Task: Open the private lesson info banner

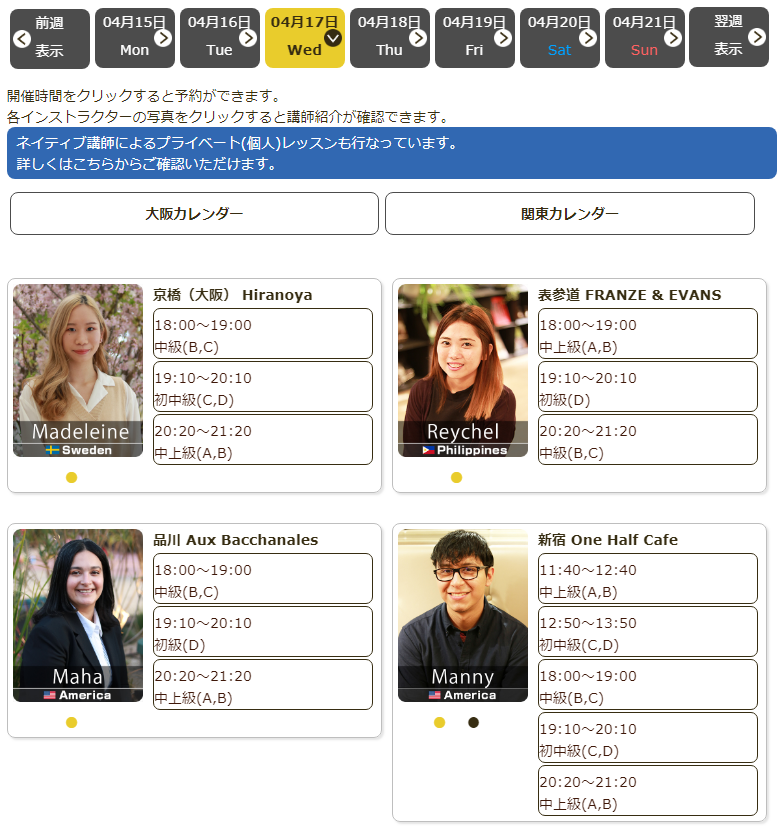Action: point(391,153)
